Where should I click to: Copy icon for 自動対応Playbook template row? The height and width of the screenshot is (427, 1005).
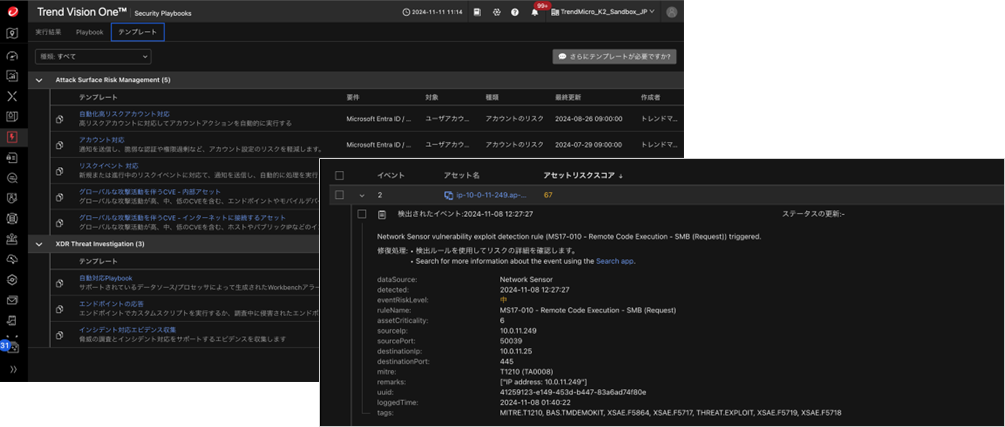tap(60, 283)
